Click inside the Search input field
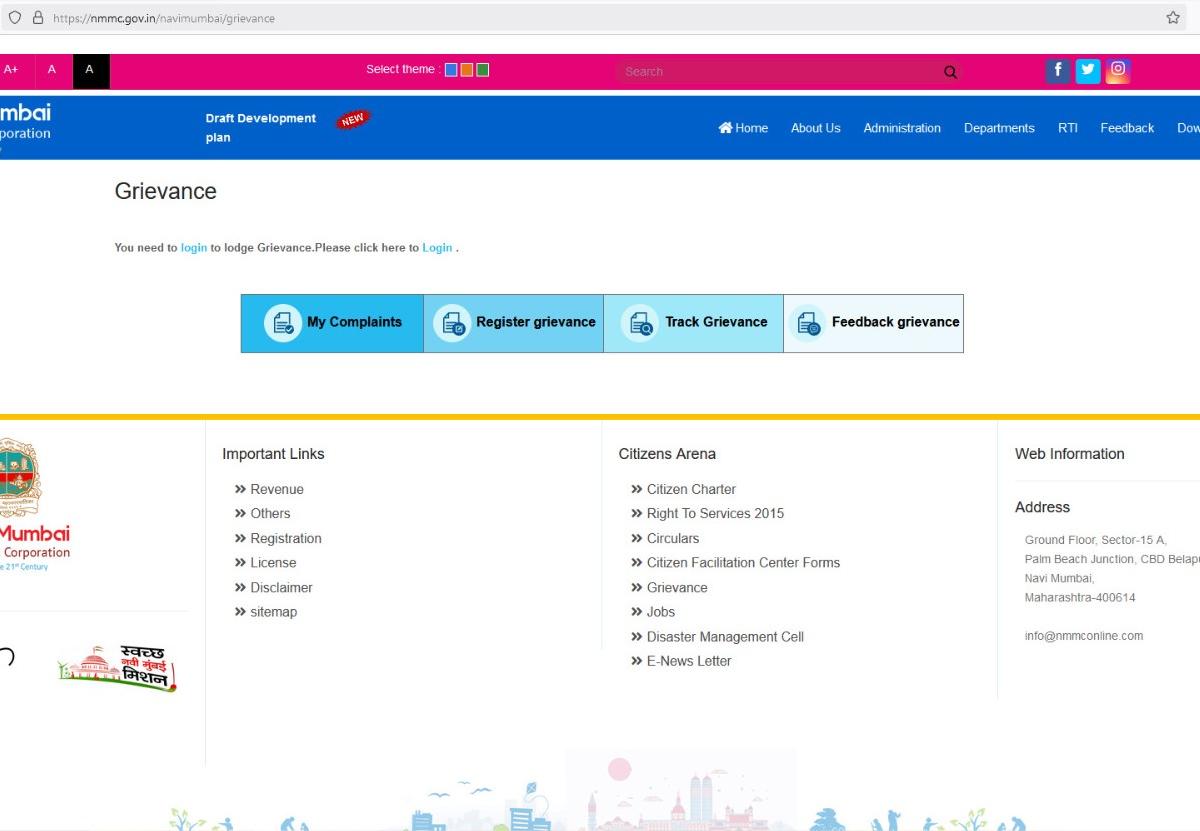Viewport: 1200px width, 831px height. coord(780,71)
